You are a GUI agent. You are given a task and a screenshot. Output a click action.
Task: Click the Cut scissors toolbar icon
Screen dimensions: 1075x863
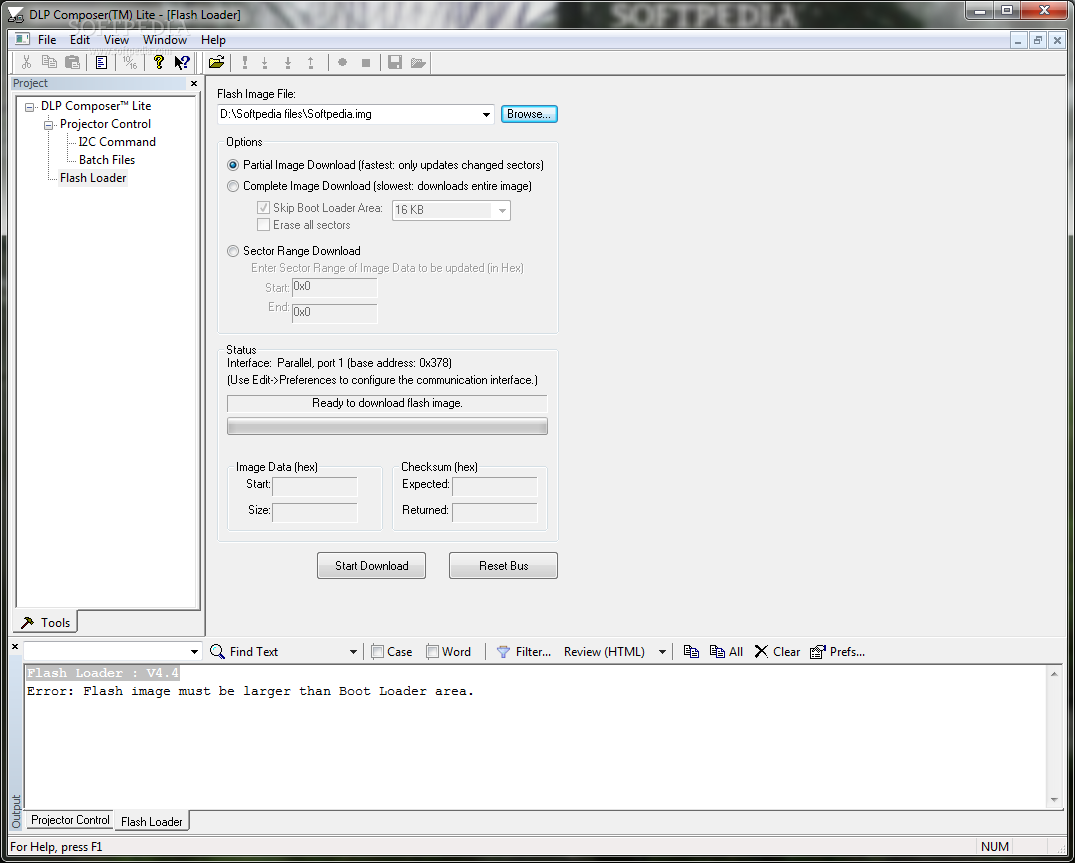click(x=26, y=62)
